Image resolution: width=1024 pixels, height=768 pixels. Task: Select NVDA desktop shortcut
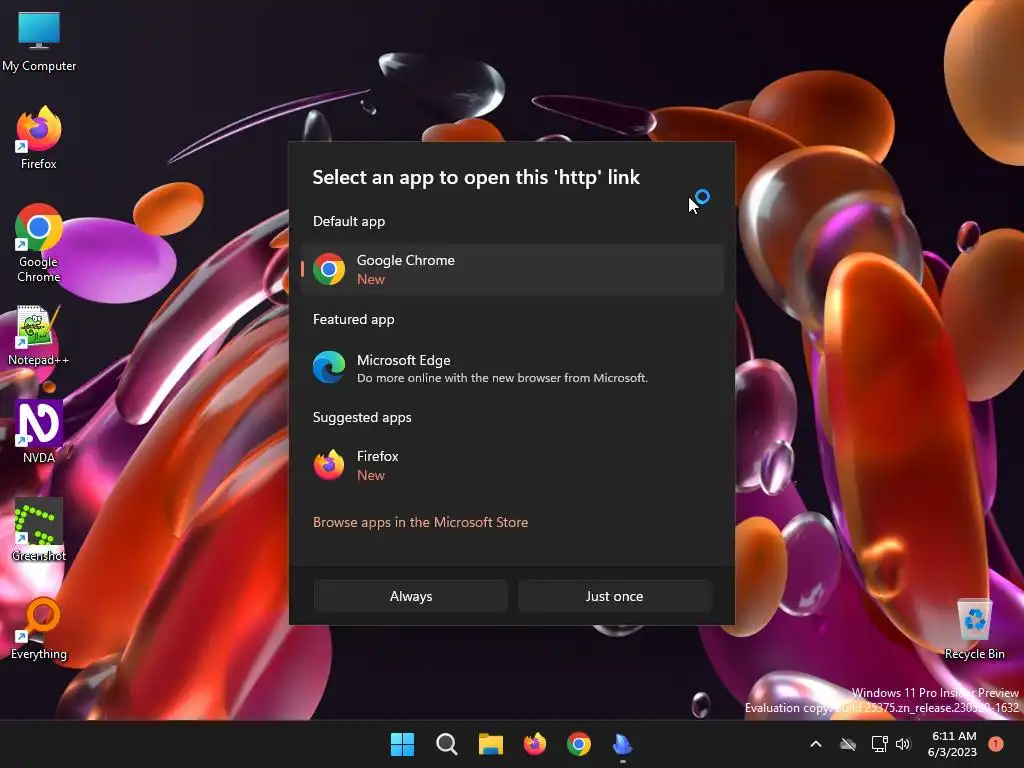pyautogui.click(x=39, y=432)
